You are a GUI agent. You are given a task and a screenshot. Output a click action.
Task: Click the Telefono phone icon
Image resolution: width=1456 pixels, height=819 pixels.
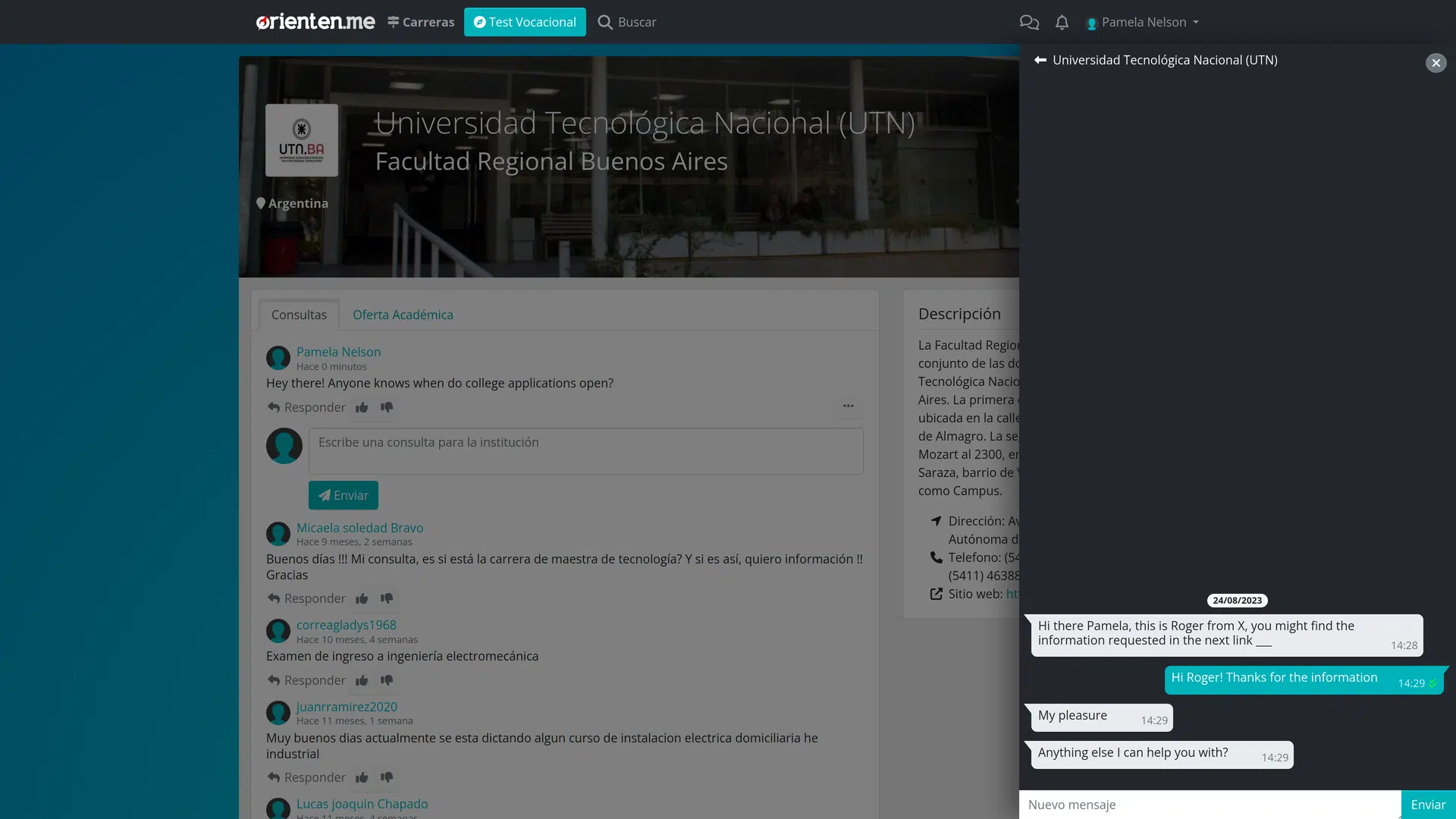coord(936,557)
